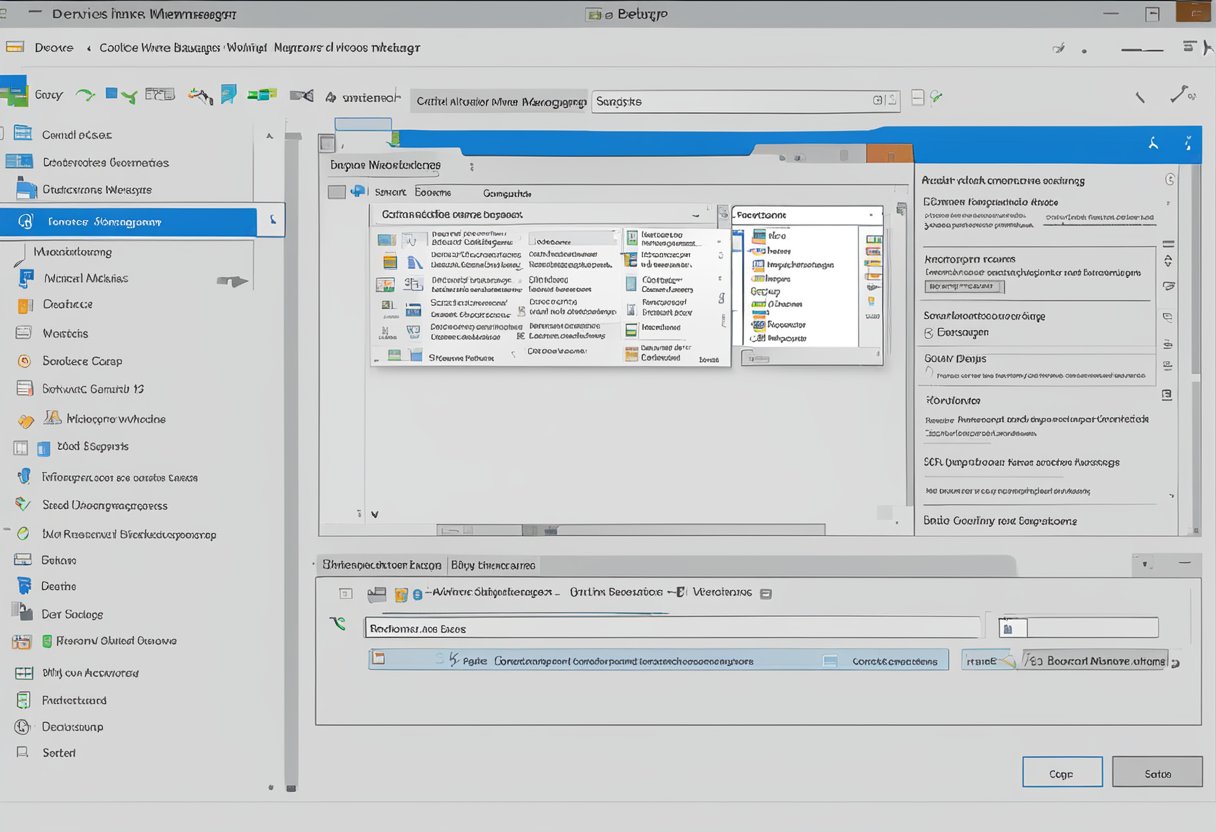Click the green curved arrow toolbar icon

pos(87,95)
